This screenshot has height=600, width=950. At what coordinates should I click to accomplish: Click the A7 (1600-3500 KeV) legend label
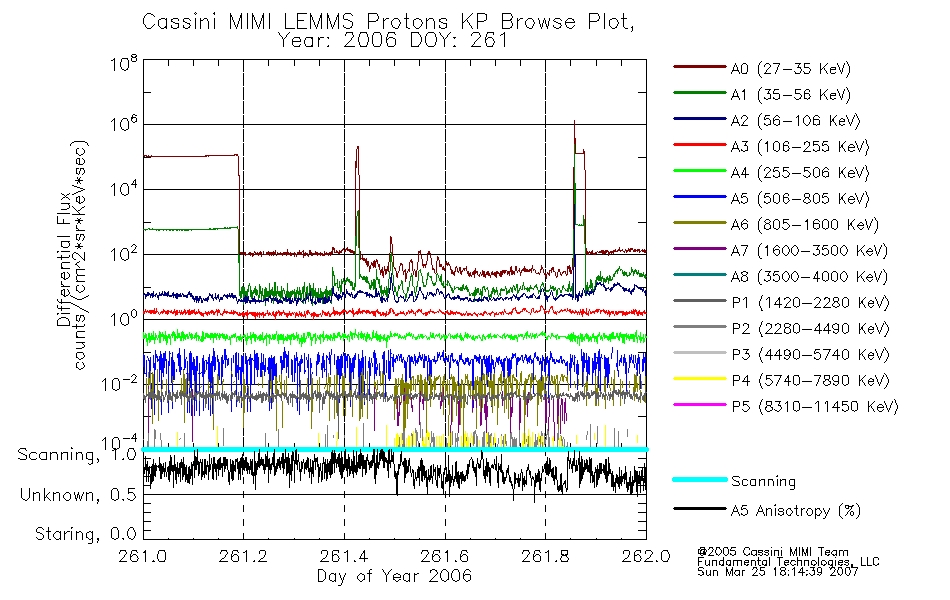point(809,251)
